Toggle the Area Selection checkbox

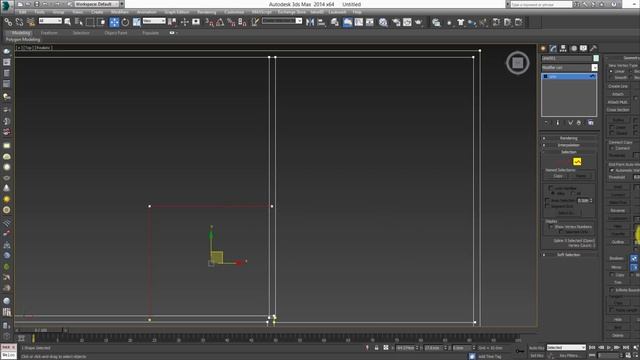pyautogui.click(x=548, y=201)
